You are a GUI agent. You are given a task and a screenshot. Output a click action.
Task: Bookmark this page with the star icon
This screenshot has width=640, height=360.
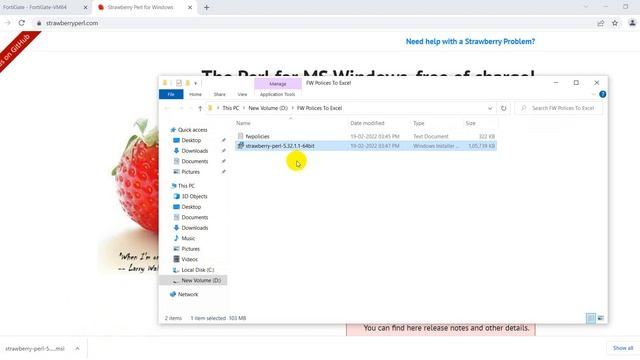615,23
